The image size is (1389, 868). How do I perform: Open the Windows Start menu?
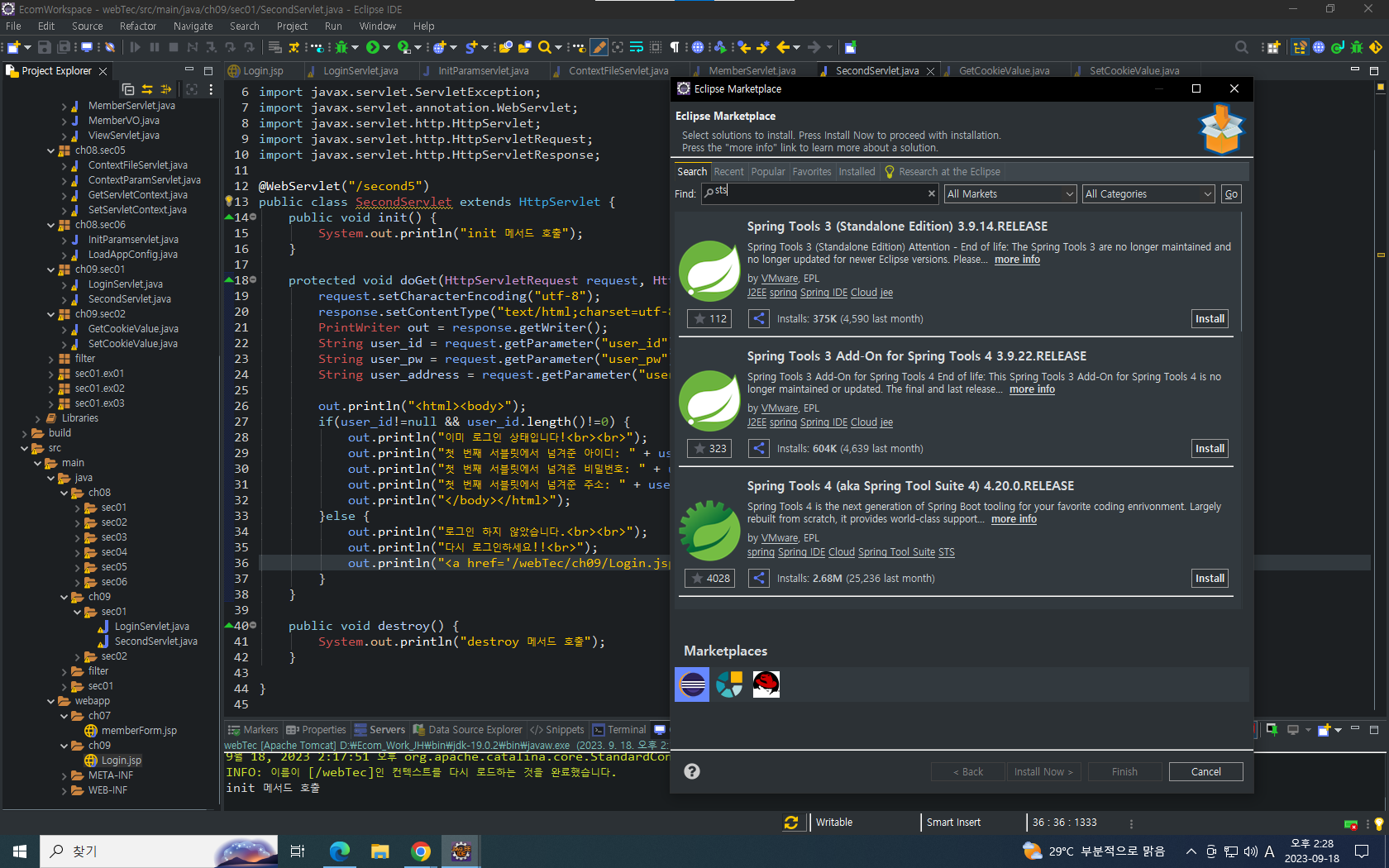pos(20,851)
